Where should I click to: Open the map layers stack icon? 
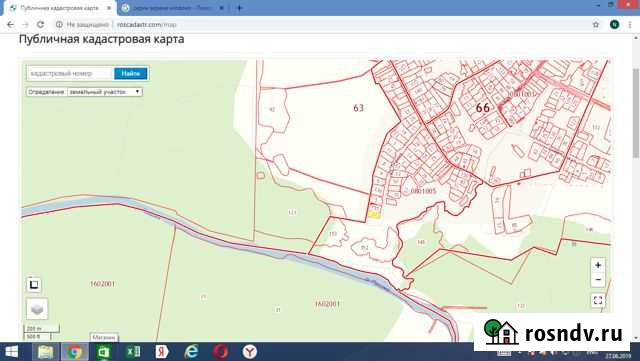37,309
